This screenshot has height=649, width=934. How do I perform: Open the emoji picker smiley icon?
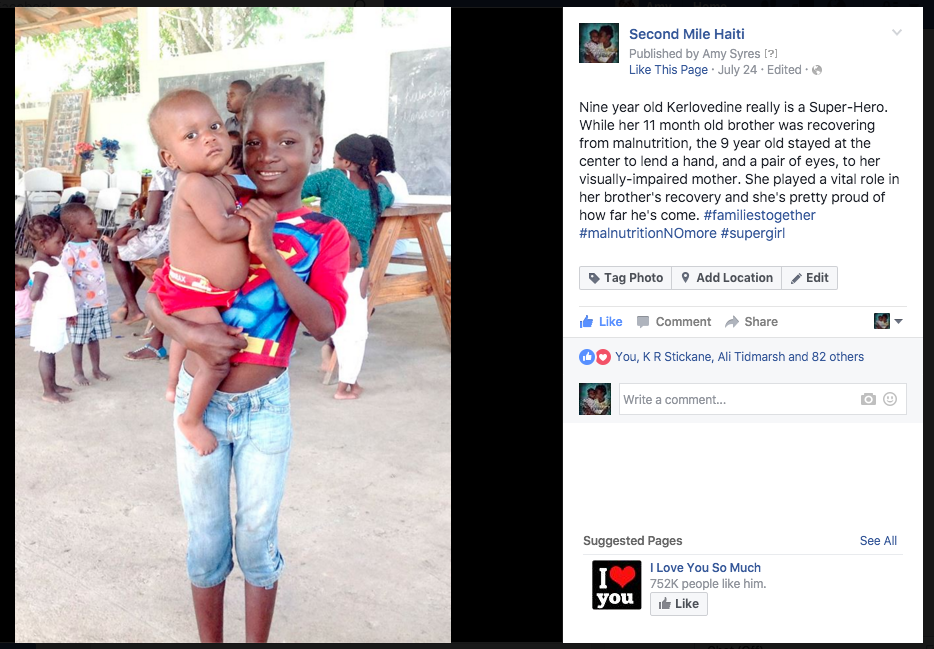click(x=890, y=399)
